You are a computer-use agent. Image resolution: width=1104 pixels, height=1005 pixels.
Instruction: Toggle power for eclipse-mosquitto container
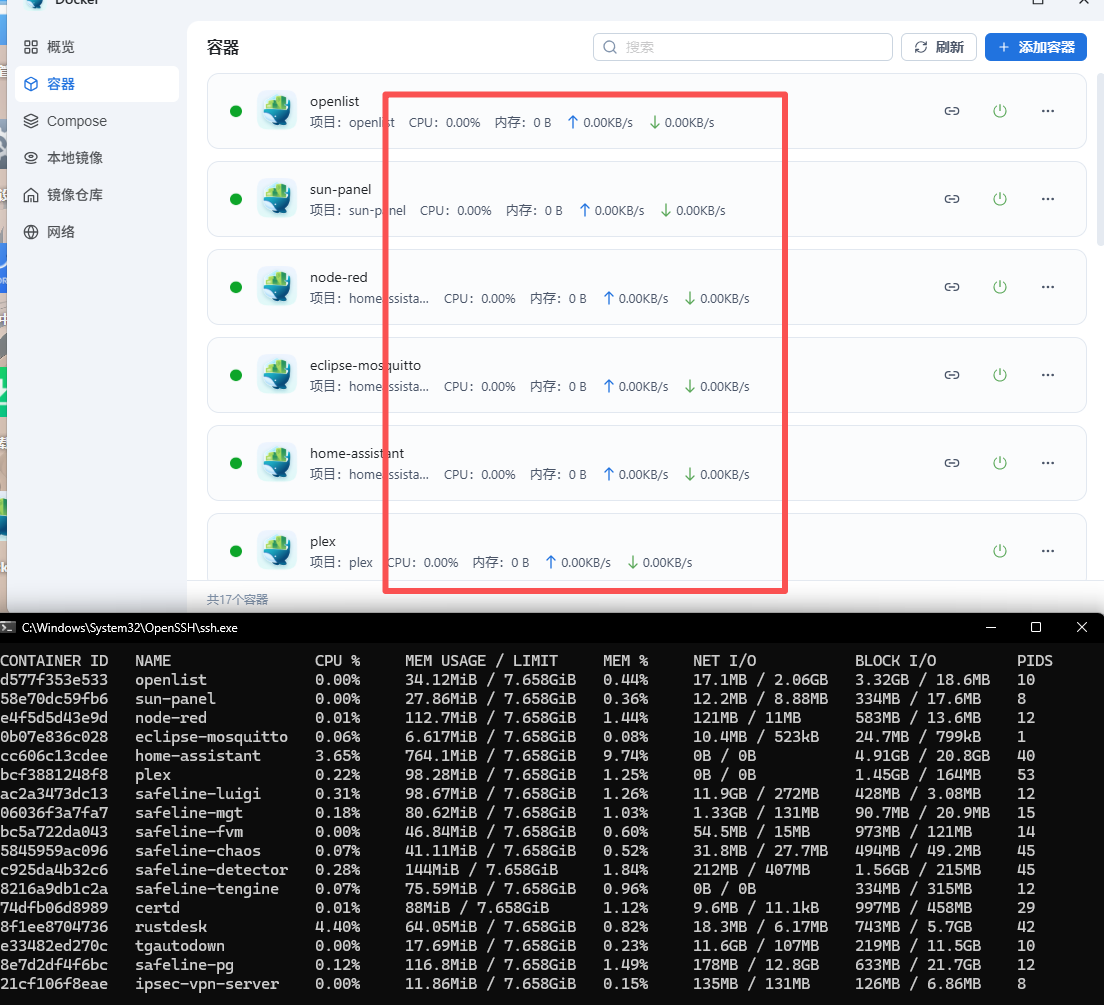(1000, 375)
